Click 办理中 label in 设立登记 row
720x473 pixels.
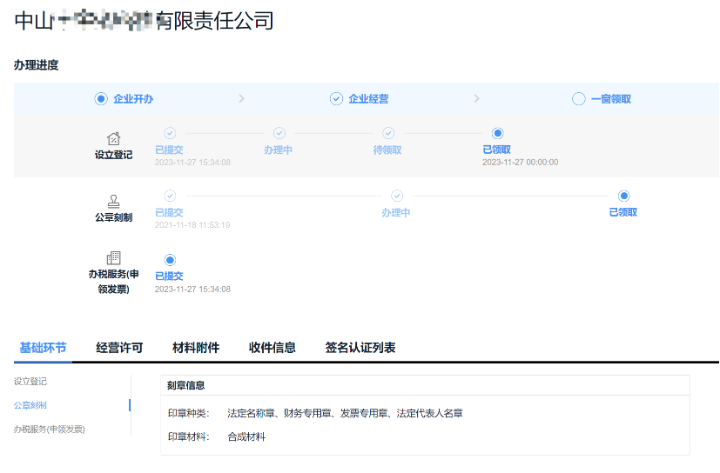(278, 150)
